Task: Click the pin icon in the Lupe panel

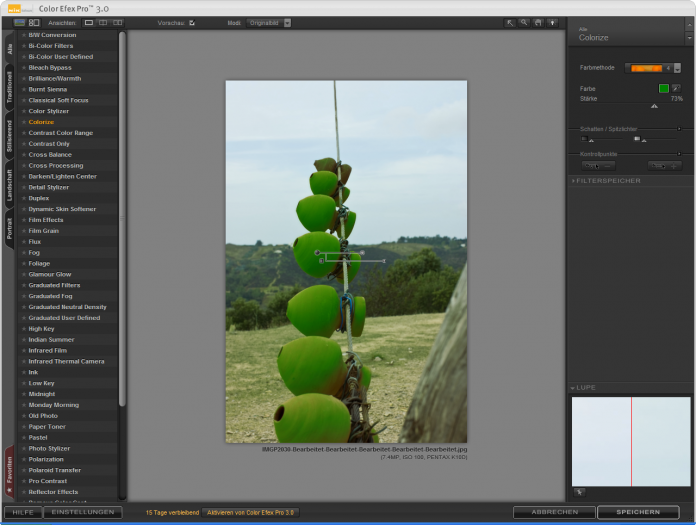Action: pos(579,492)
